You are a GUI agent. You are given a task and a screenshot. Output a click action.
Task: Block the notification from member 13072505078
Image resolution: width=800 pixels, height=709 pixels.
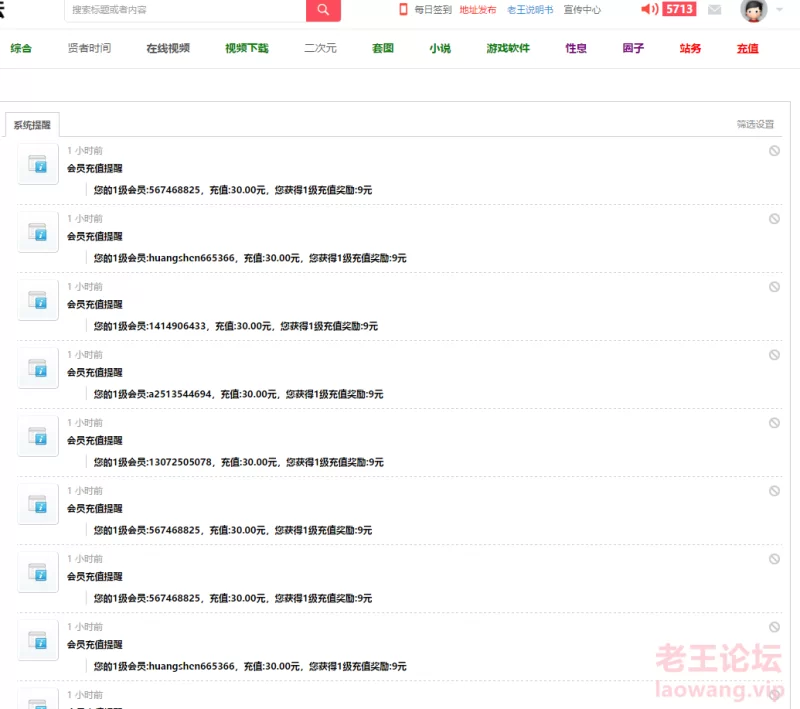pos(774,423)
